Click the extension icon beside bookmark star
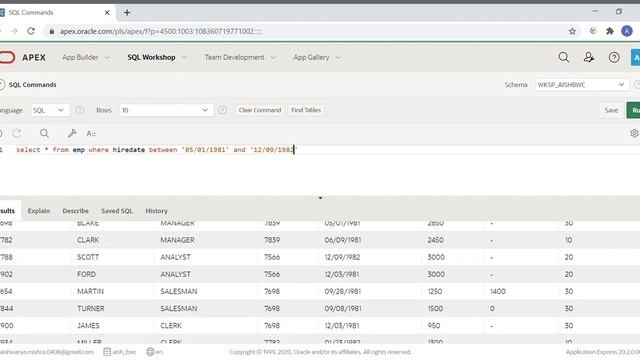This screenshot has height=360, width=640. coord(593,31)
